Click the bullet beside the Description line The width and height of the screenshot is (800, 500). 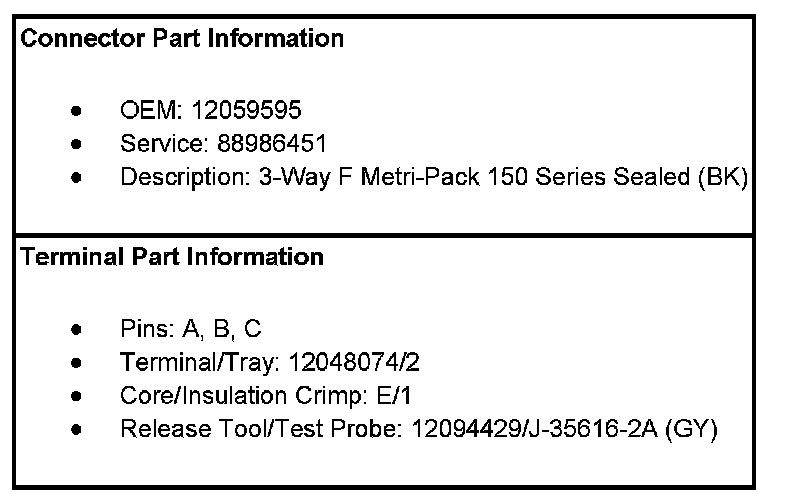pos(77,178)
